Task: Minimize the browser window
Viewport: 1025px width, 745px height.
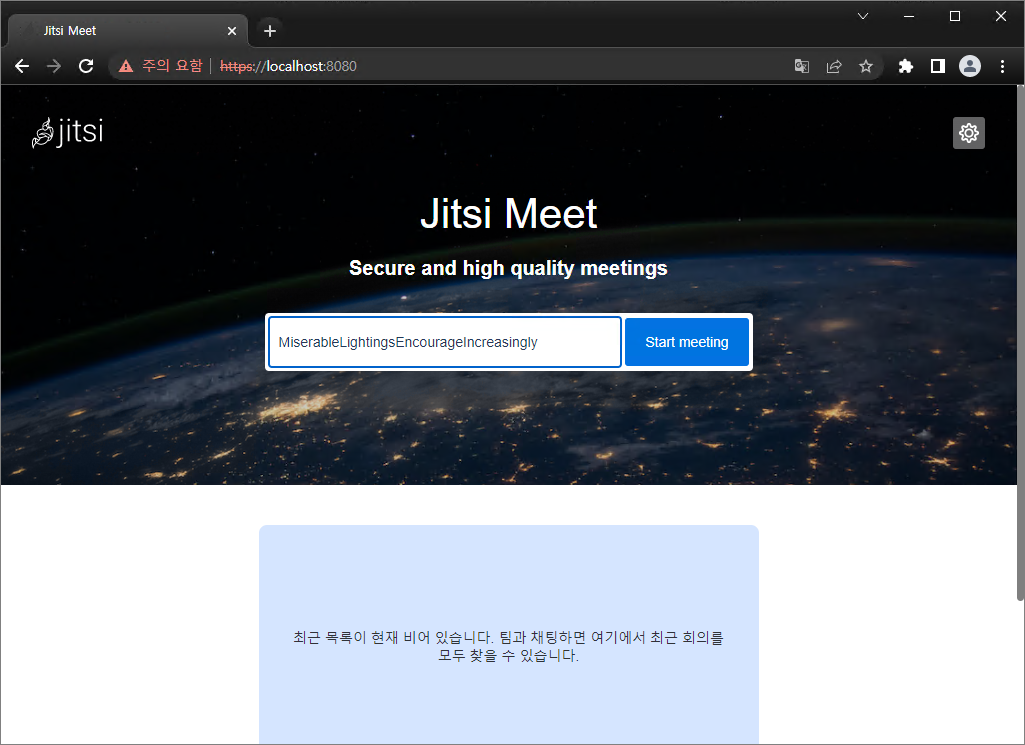Action: coord(909,16)
